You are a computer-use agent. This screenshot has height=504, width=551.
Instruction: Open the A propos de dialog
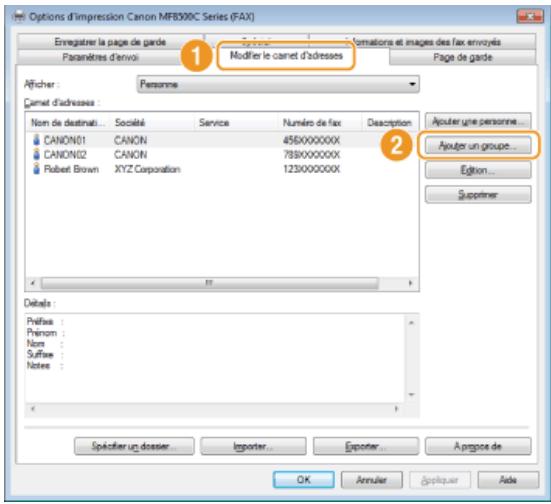pos(478,446)
